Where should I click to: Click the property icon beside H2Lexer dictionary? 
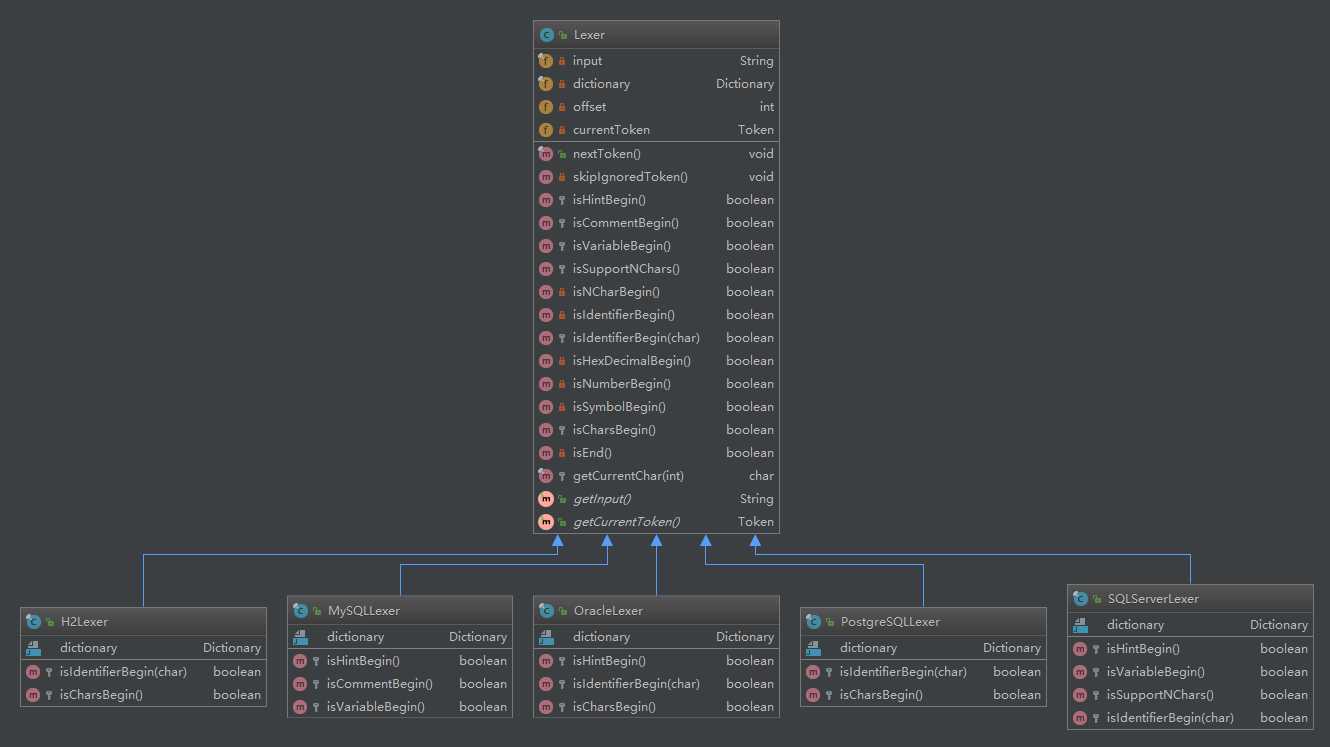pyautogui.click(x=33, y=648)
